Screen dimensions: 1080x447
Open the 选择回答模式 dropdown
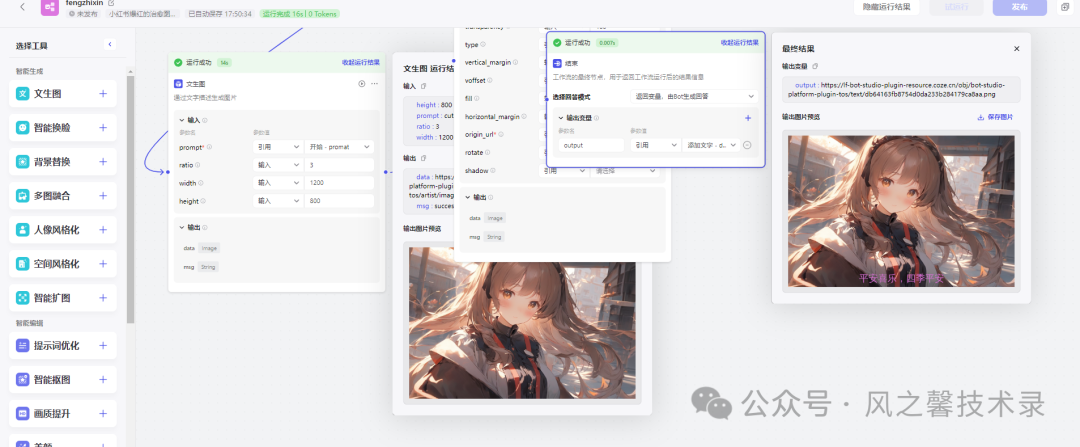(694, 97)
